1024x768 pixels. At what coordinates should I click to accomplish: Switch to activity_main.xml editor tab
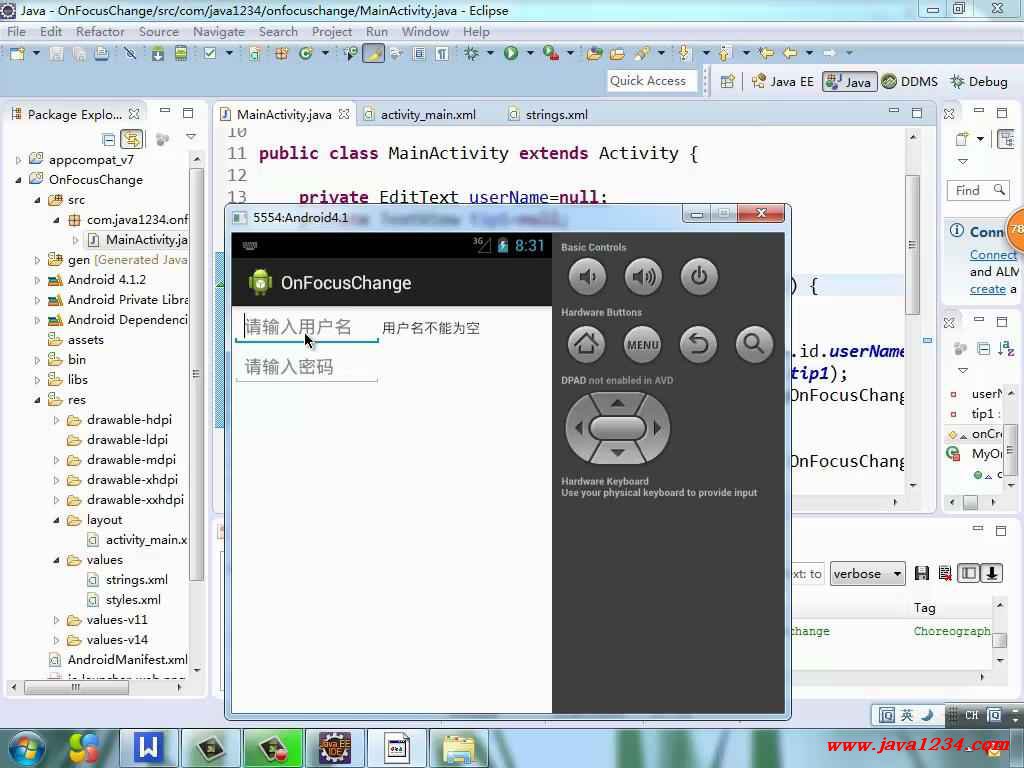point(428,115)
